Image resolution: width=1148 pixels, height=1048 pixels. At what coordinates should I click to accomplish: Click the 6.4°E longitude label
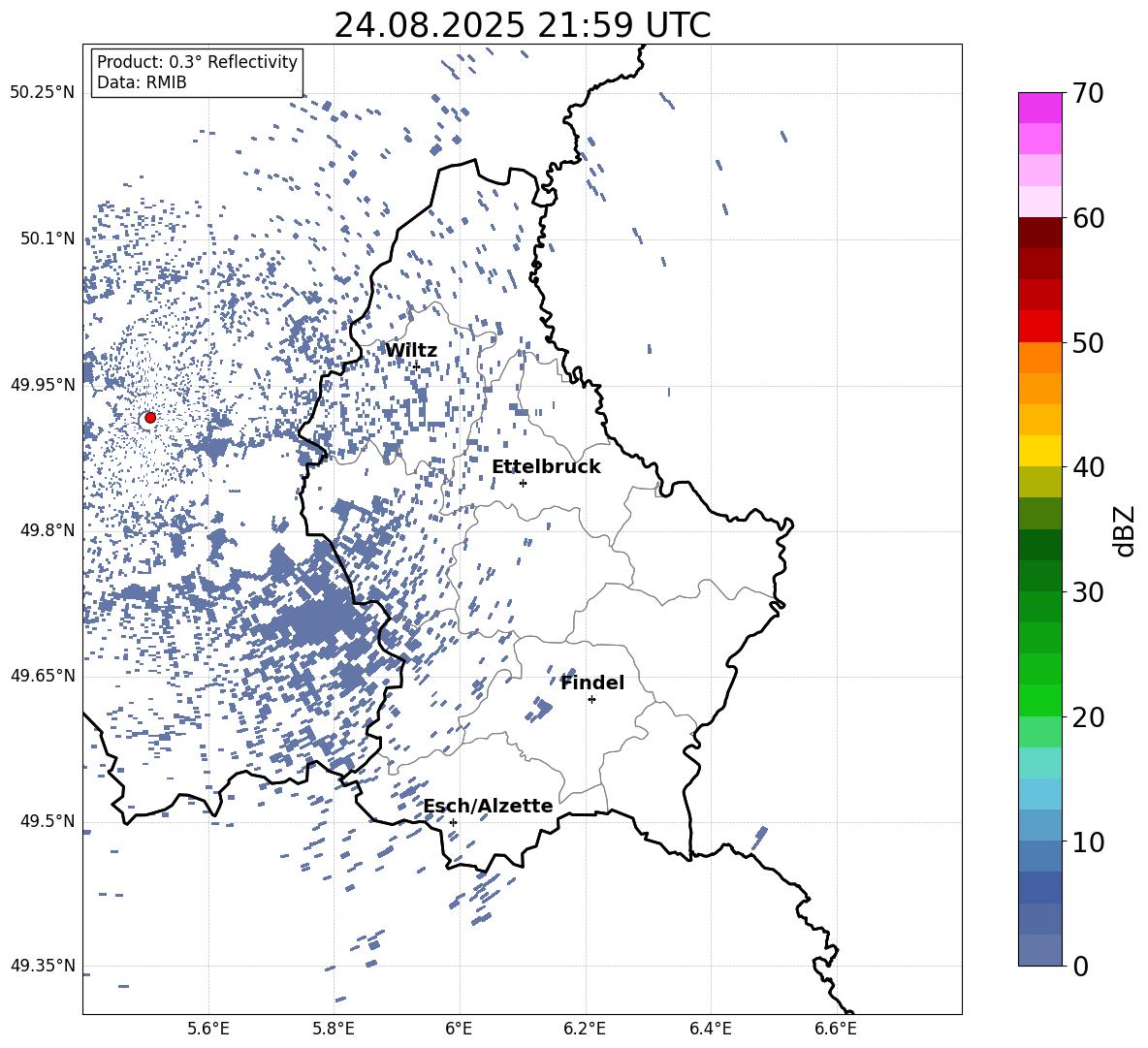[x=710, y=1029]
